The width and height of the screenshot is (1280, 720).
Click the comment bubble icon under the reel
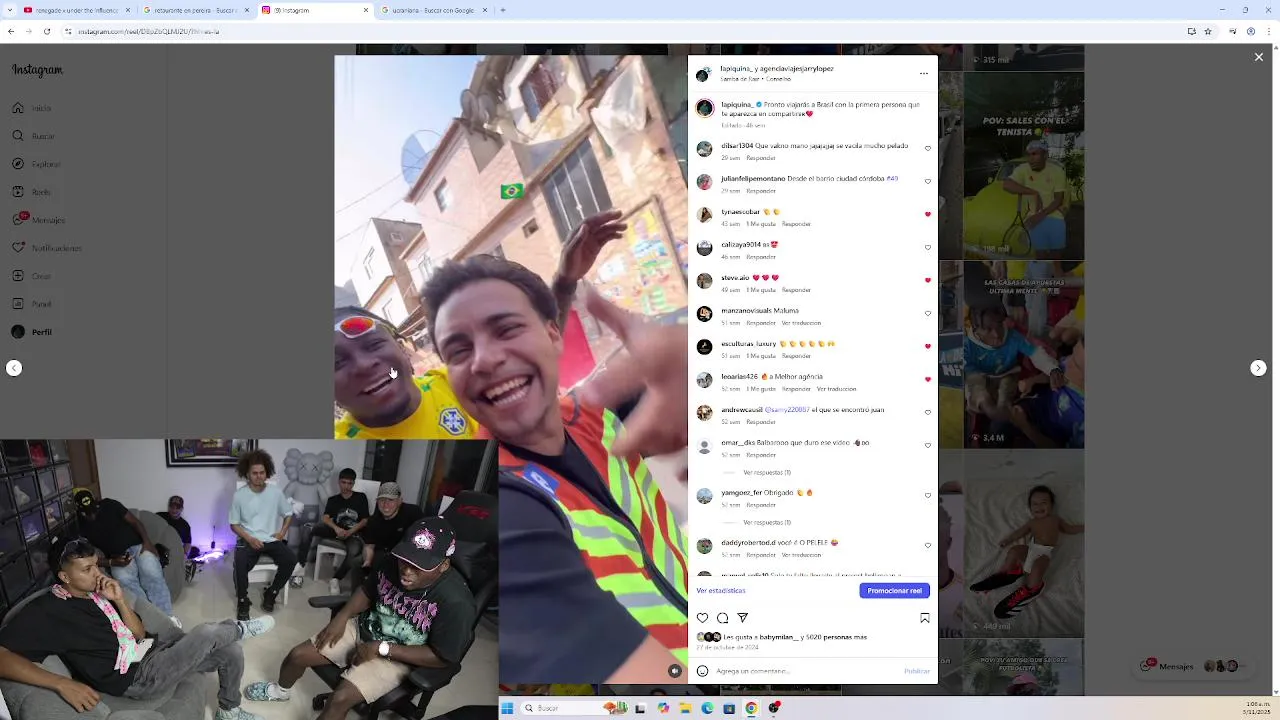(x=722, y=618)
